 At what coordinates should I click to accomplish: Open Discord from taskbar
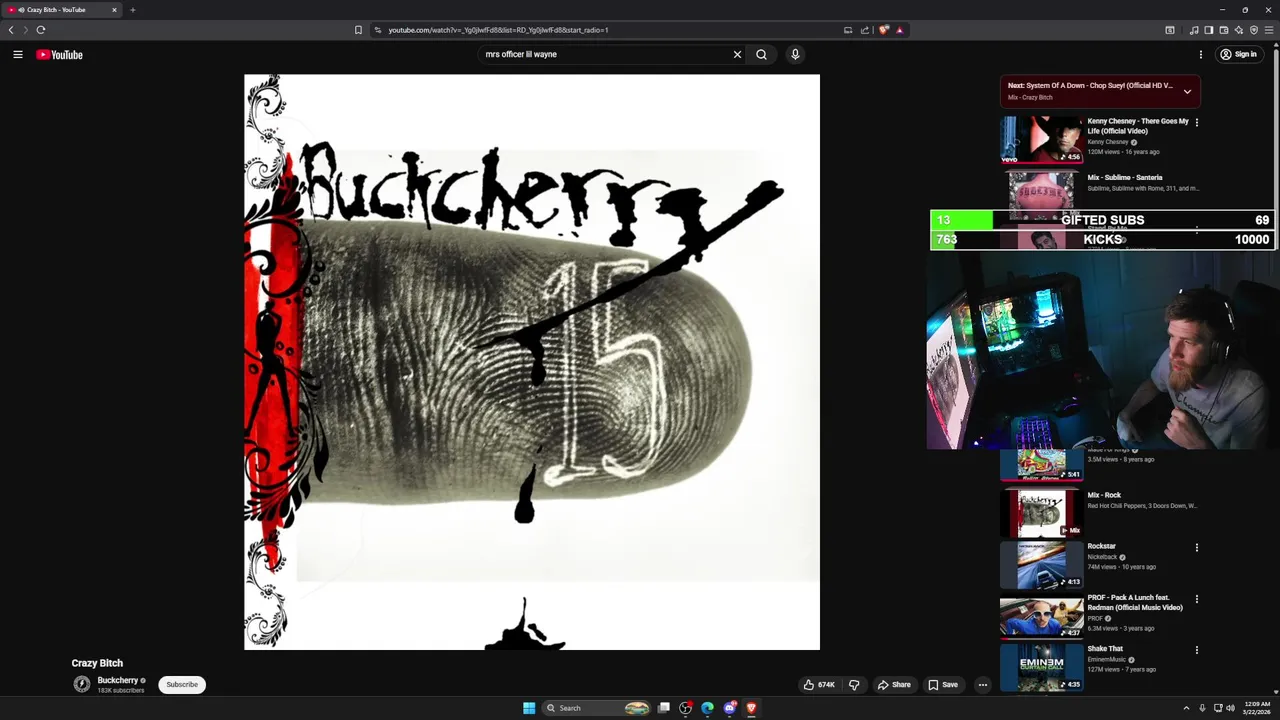click(730, 708)
